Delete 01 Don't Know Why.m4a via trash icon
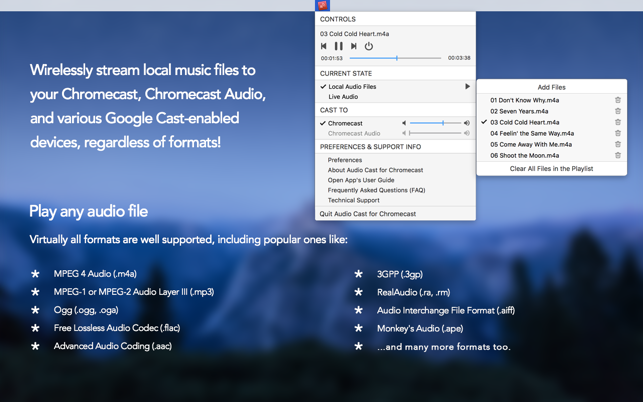 click(x=617, y=100)
